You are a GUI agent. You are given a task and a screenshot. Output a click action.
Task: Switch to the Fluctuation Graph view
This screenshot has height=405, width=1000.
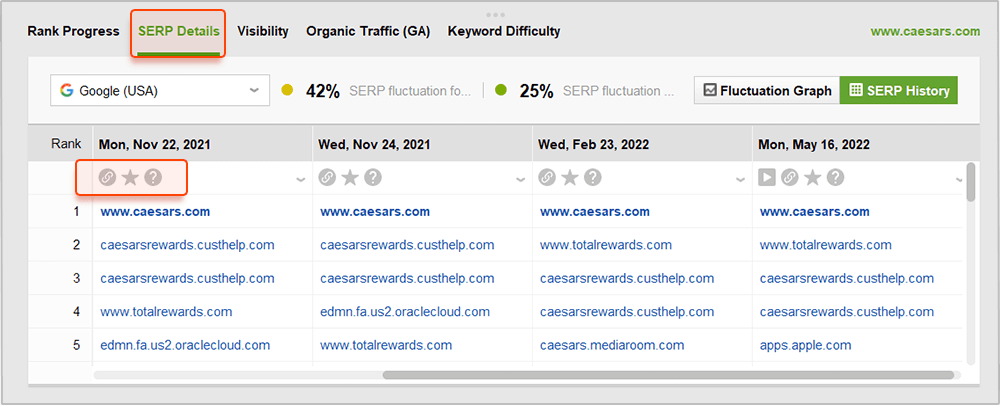point(767,91)
